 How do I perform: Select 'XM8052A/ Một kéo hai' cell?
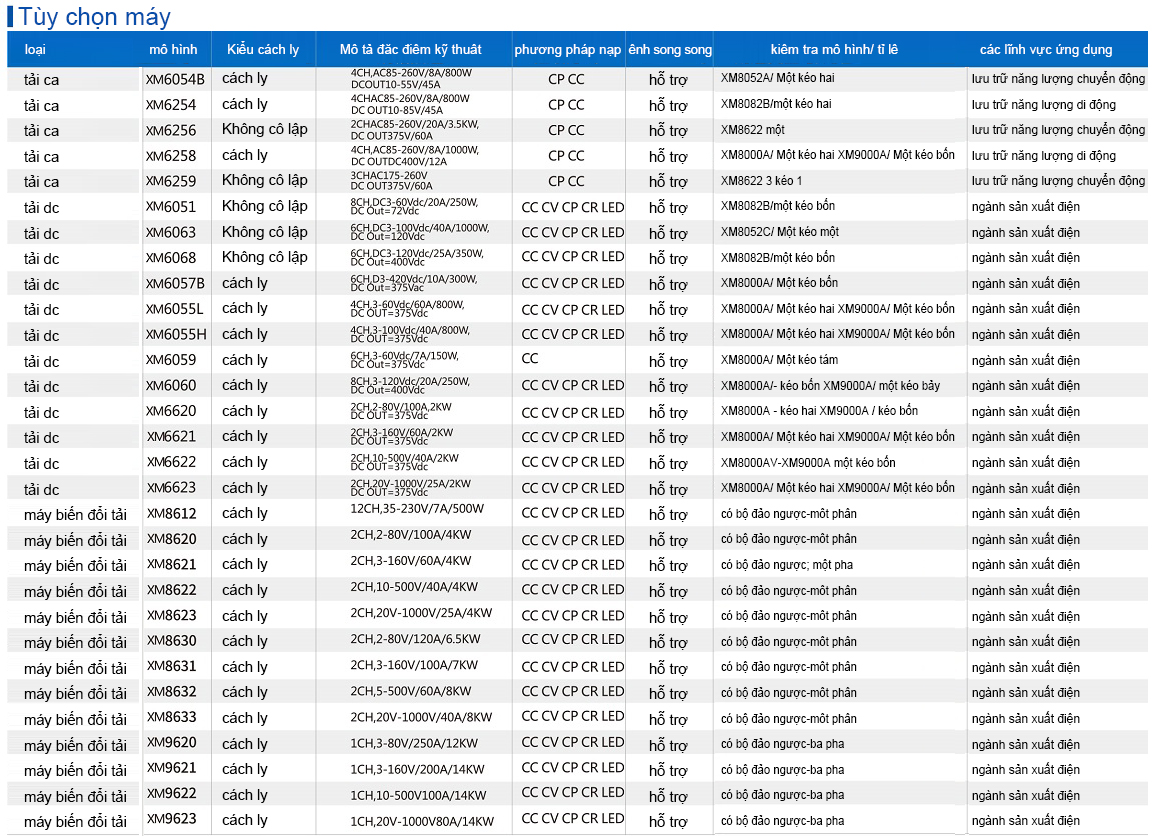[x=778, y=78]
